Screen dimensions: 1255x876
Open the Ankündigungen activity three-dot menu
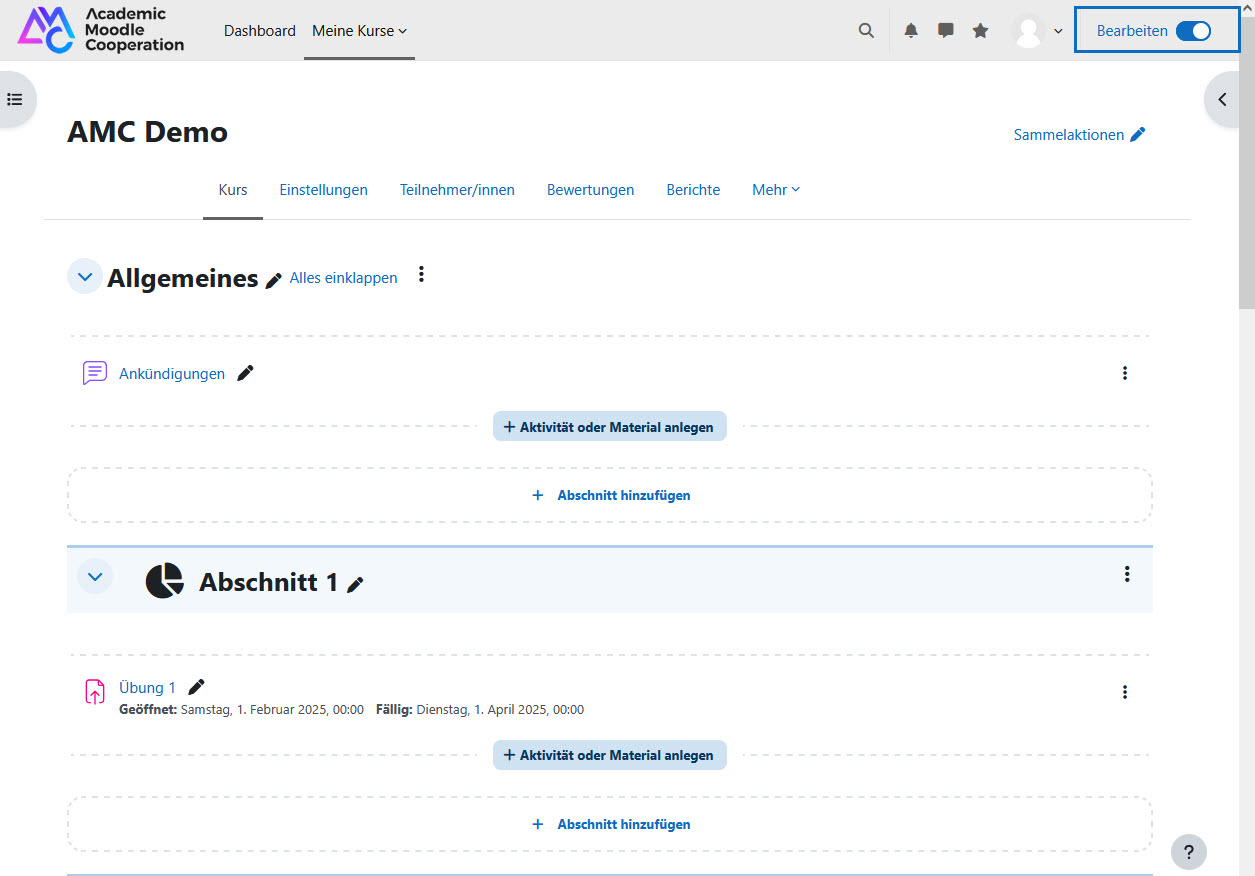[x=1125, y=373]
